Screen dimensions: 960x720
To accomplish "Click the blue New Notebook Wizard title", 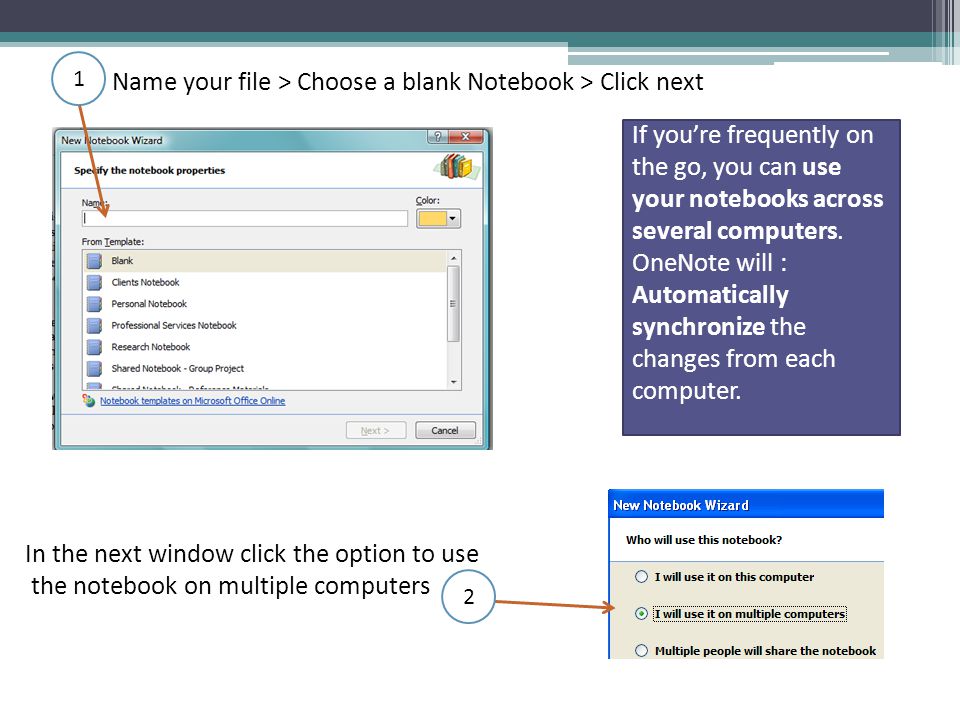I will (x=681, y=506).
